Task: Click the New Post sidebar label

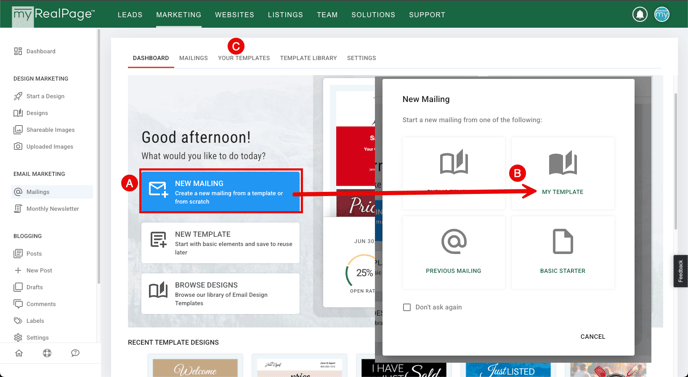Action: pyautogui.click(x=39, y=270)
